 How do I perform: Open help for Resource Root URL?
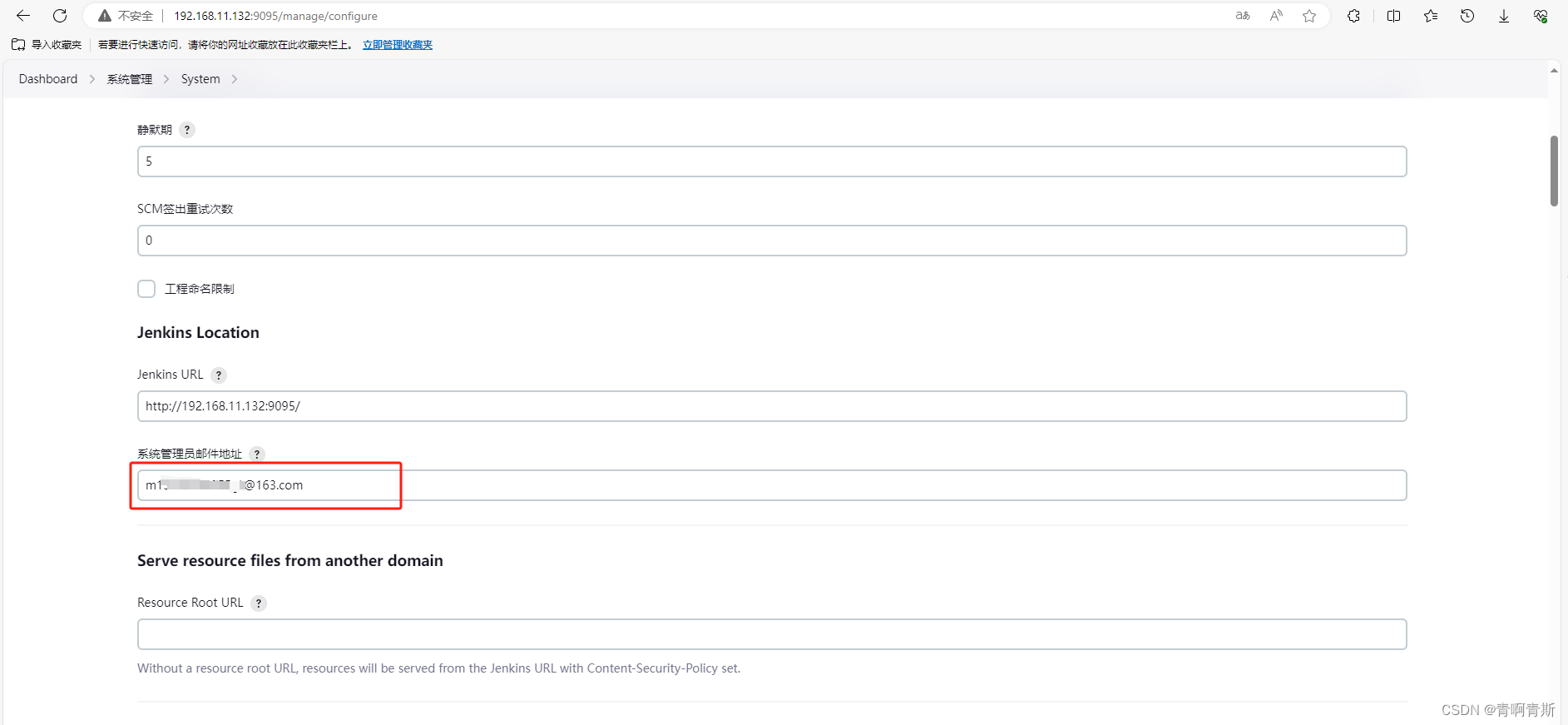(259, 603)
